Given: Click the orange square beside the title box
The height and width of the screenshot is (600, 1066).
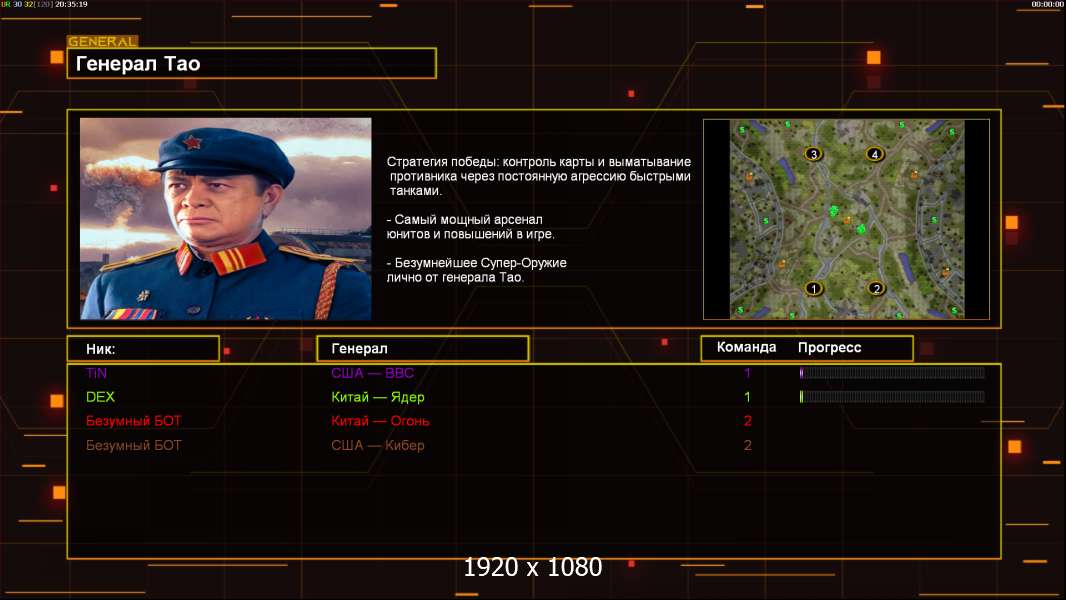Looking at the screenshot, I should pyautogui.click(x=57, y=57).
